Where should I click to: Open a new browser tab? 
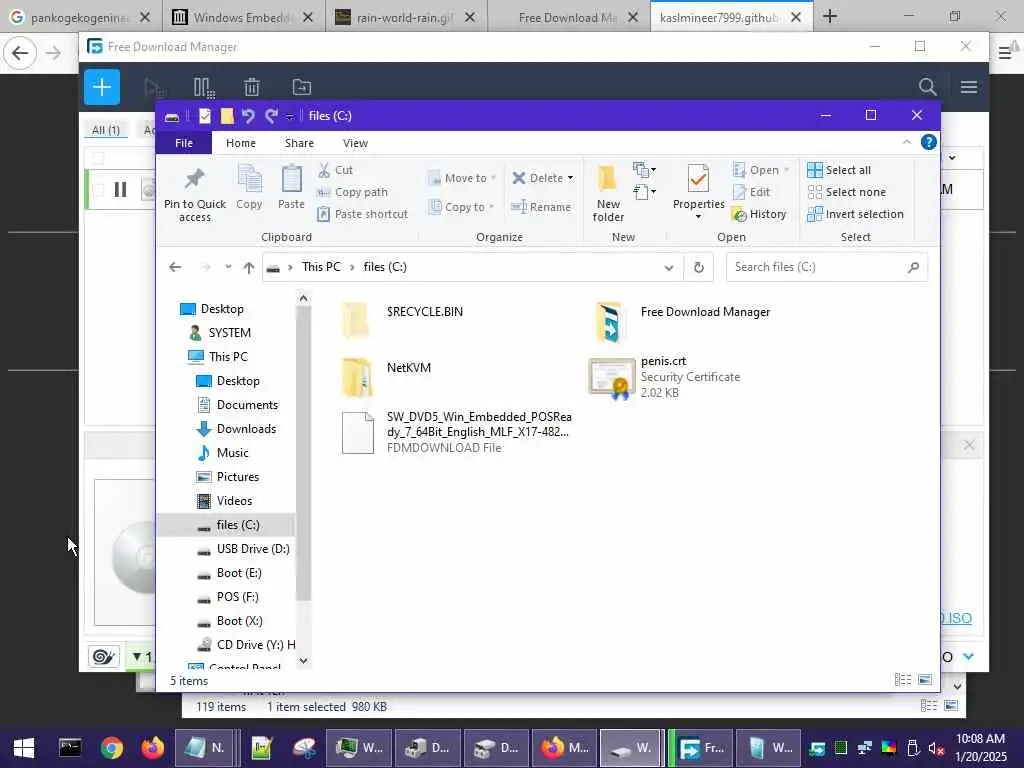(x=829, y=16)
